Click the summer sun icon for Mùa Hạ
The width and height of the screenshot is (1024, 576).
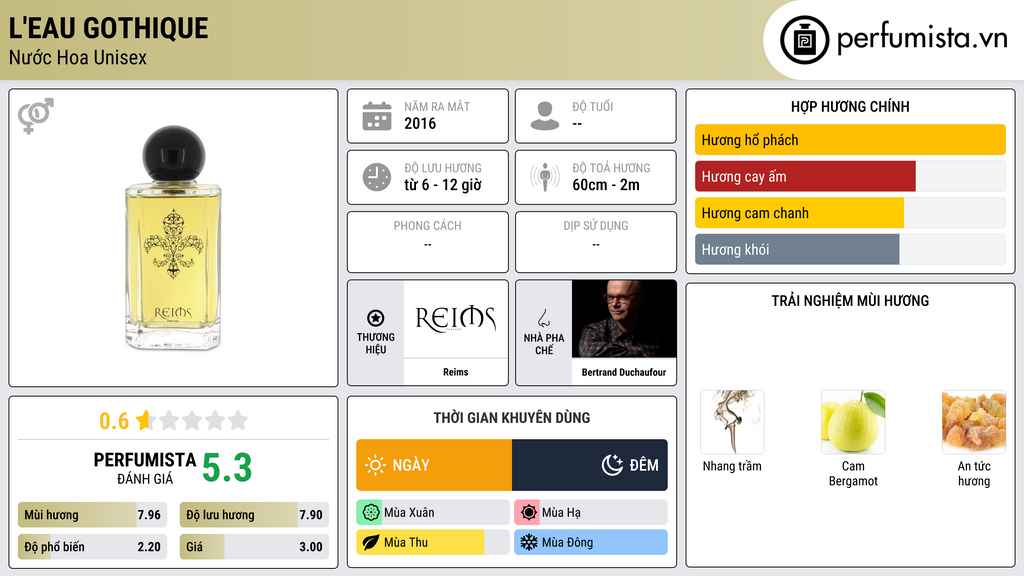pyautogui.click(x=528, y=513)
